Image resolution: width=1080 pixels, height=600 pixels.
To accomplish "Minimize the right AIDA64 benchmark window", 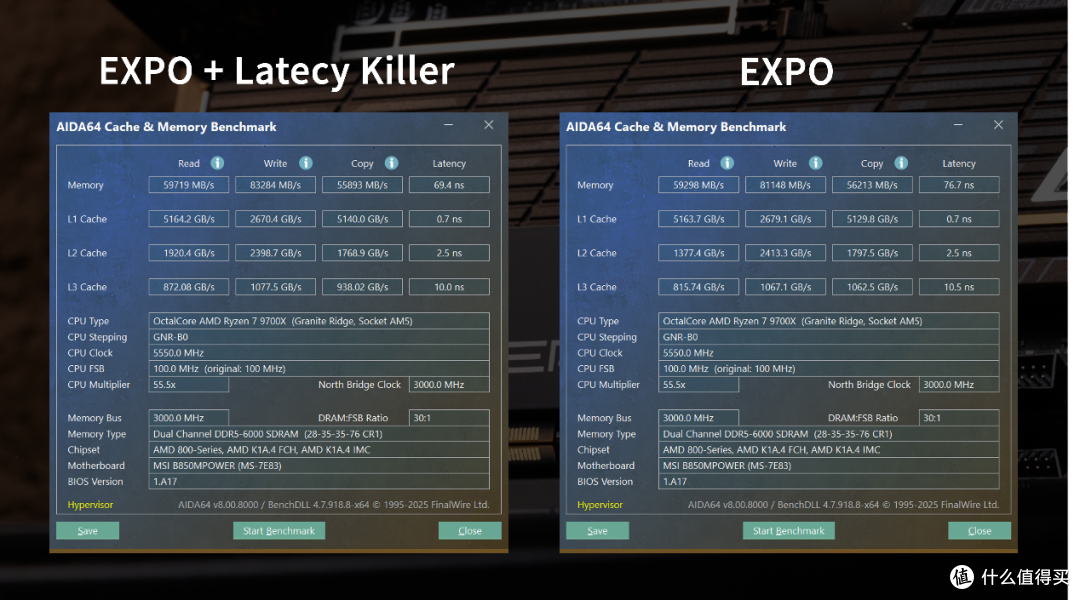I will (958, 125).
